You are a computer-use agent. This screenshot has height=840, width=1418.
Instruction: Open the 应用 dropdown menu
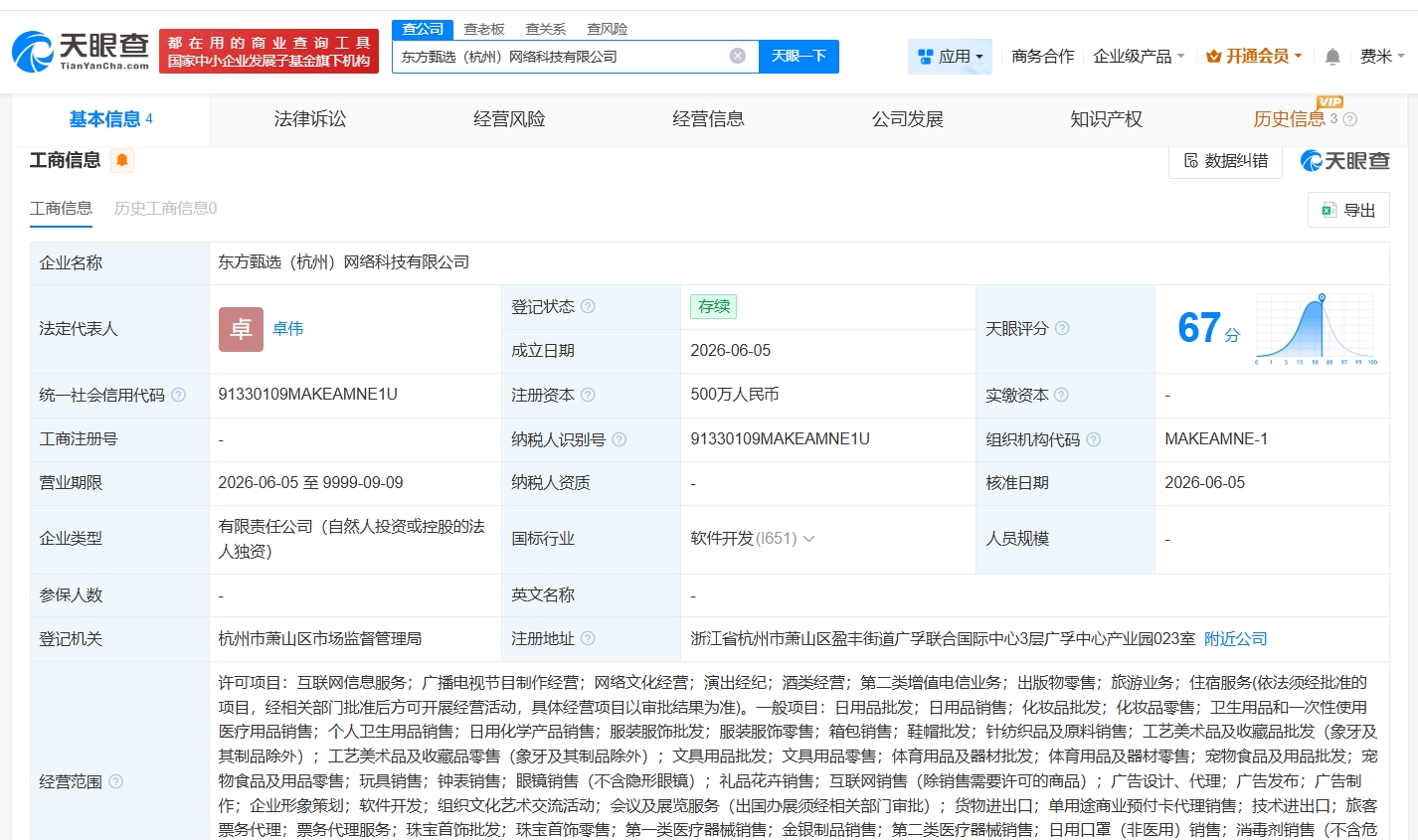(950, 57)
